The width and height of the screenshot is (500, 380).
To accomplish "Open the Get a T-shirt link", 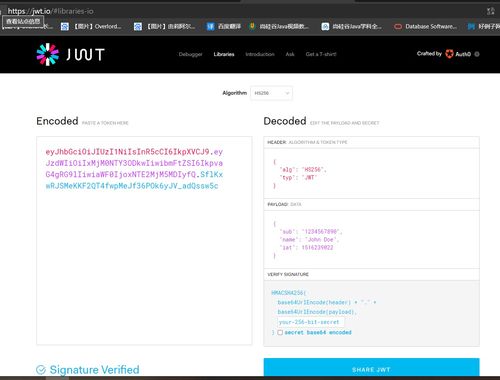I will coord(321,54).
